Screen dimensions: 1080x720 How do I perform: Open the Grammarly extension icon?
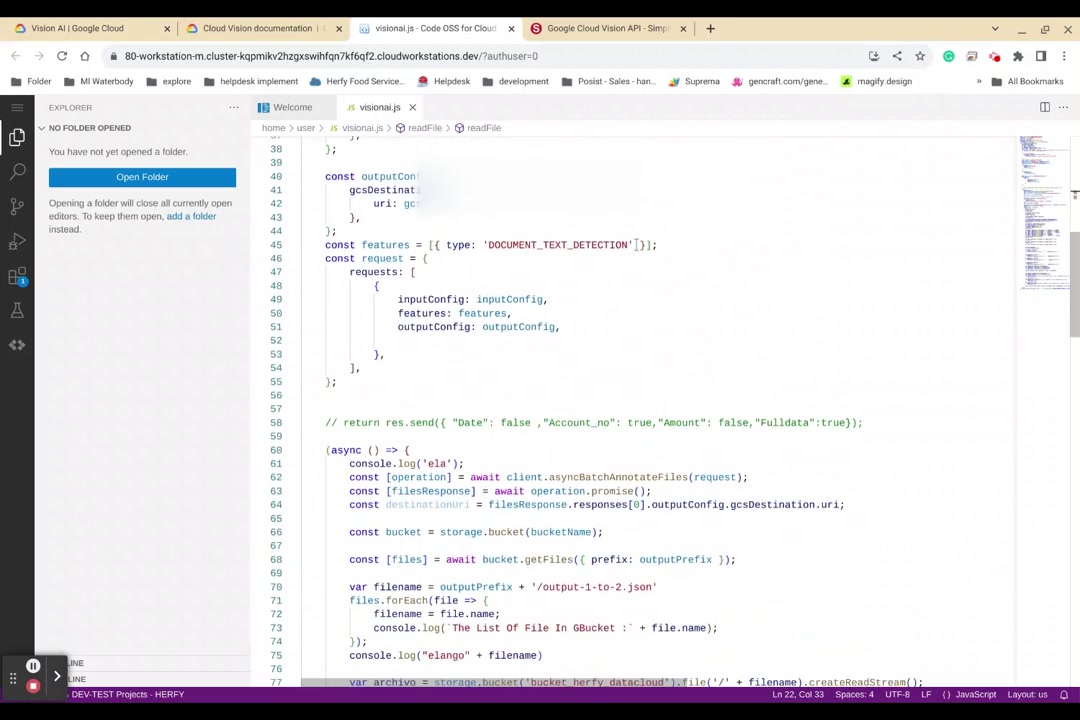948,56
